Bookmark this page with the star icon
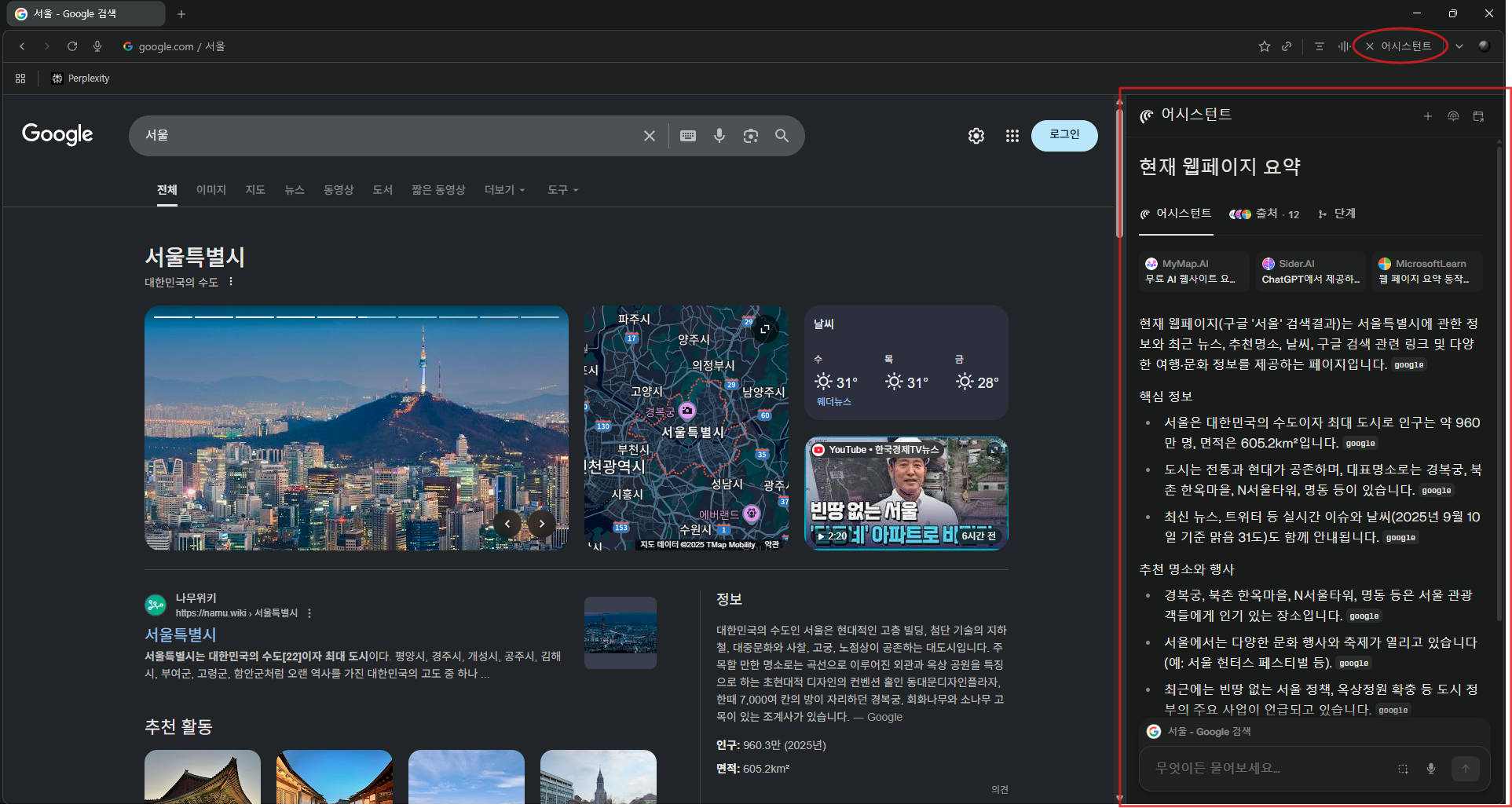 (x=1265, y=46)
